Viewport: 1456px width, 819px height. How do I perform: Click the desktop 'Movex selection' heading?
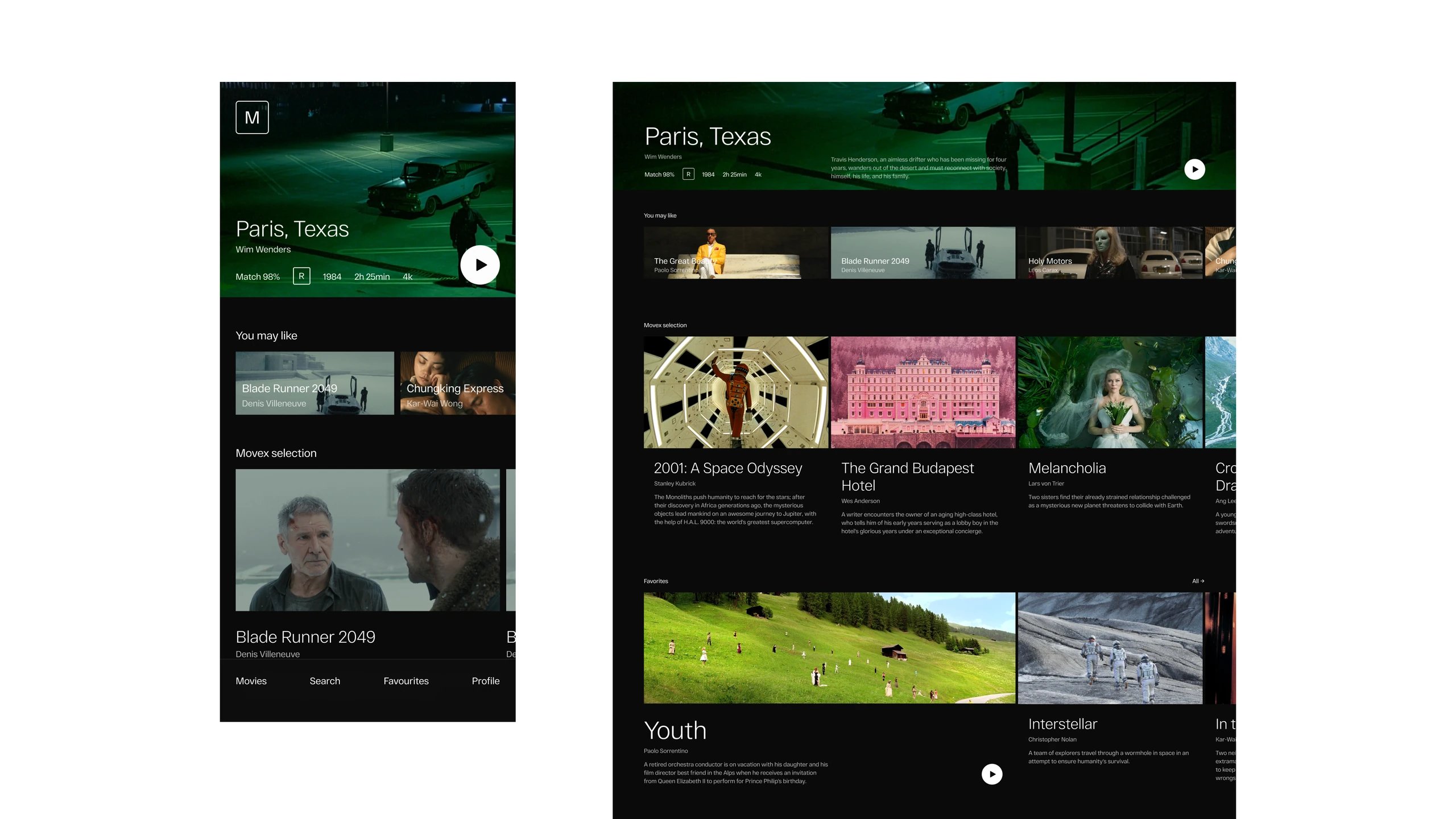[665, 325]
